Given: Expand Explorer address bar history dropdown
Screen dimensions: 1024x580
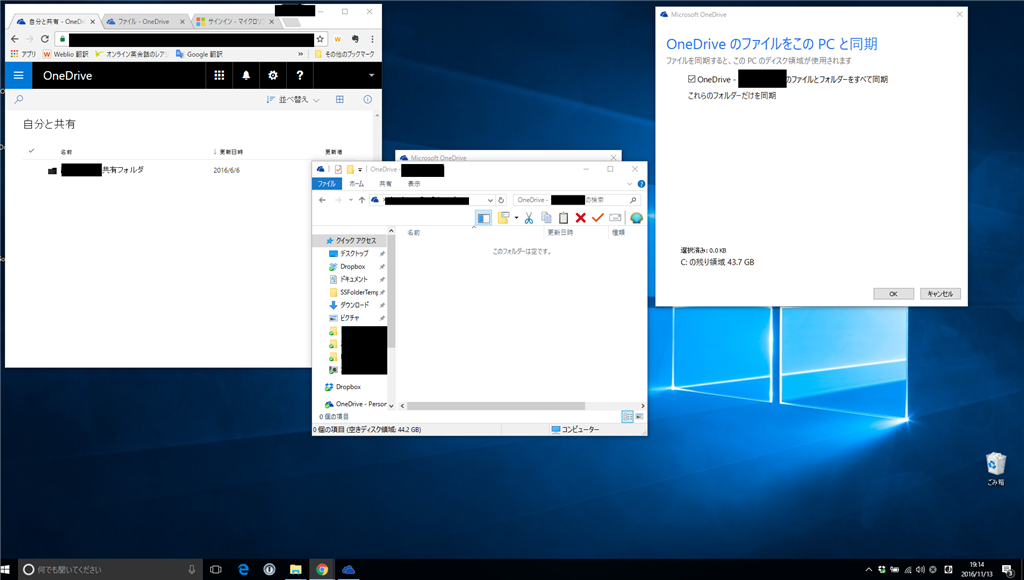Looking at the screenshot, I should [x=490, y=201].
